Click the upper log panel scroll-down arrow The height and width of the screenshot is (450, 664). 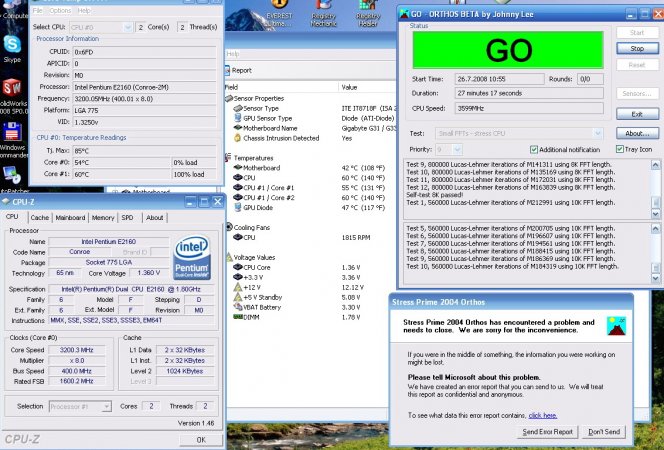pos(655,214)
